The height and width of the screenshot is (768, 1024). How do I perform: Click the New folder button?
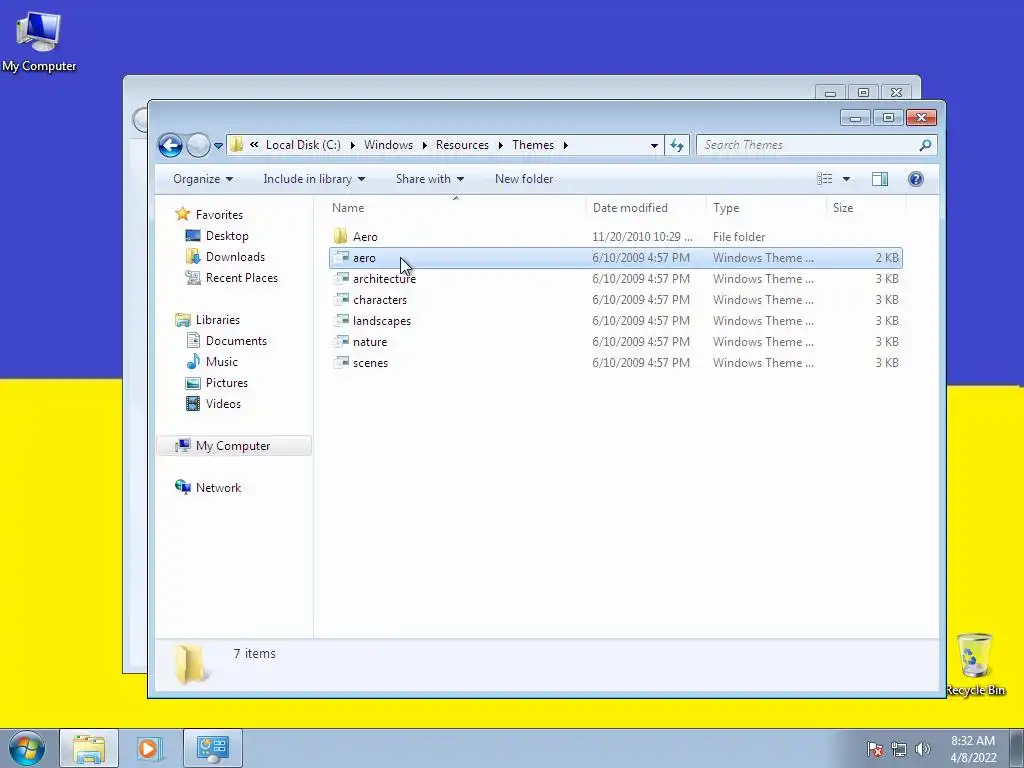524,179
